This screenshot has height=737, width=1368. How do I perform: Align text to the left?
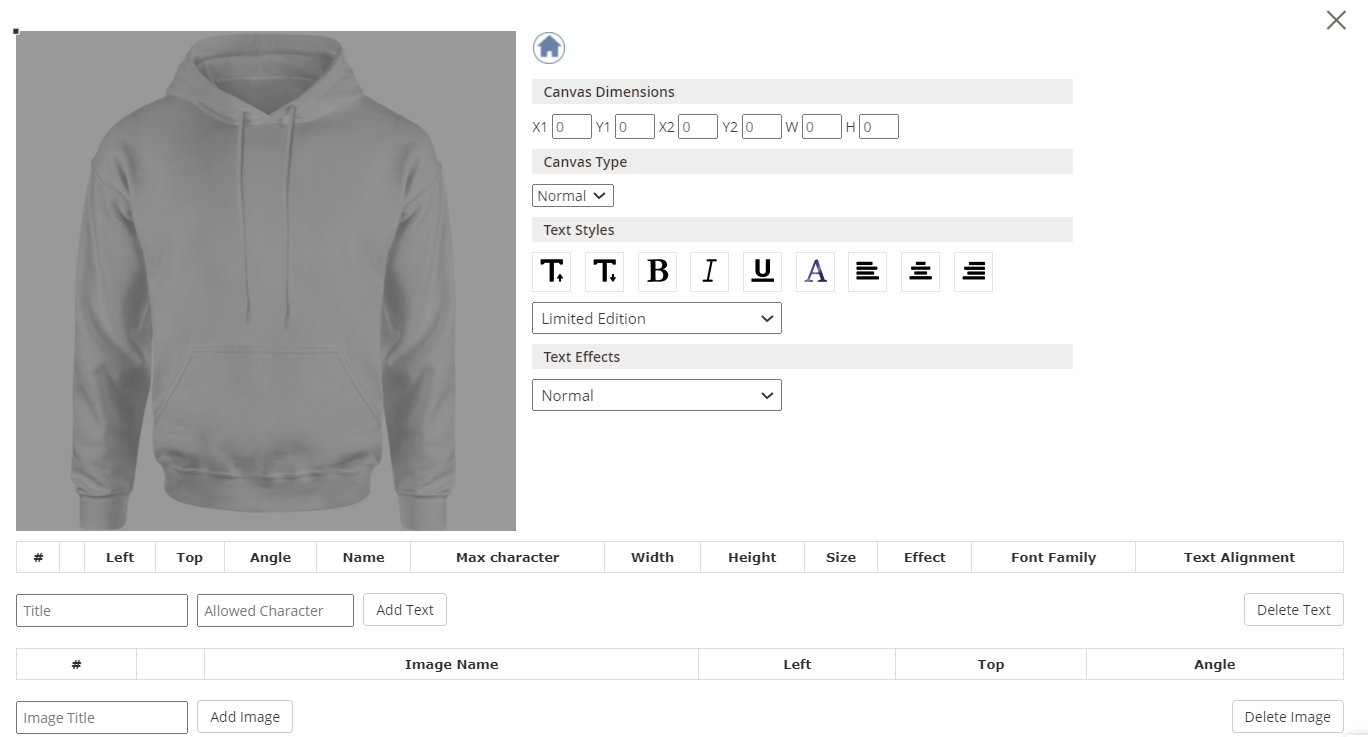(x=867, y=271)
